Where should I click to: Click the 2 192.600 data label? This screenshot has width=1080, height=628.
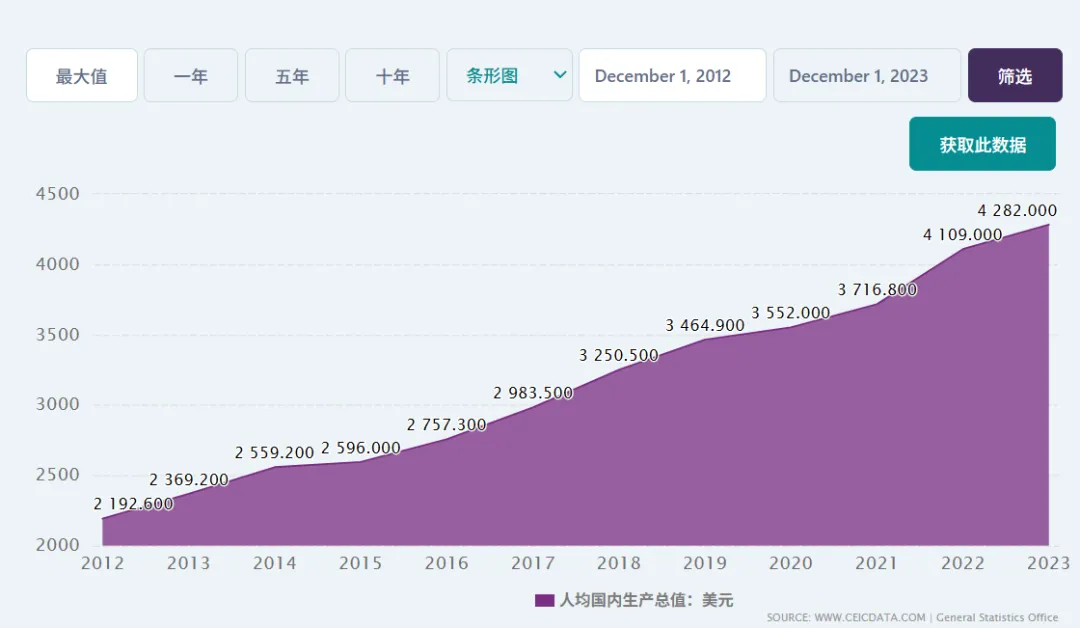pos(134,504)
